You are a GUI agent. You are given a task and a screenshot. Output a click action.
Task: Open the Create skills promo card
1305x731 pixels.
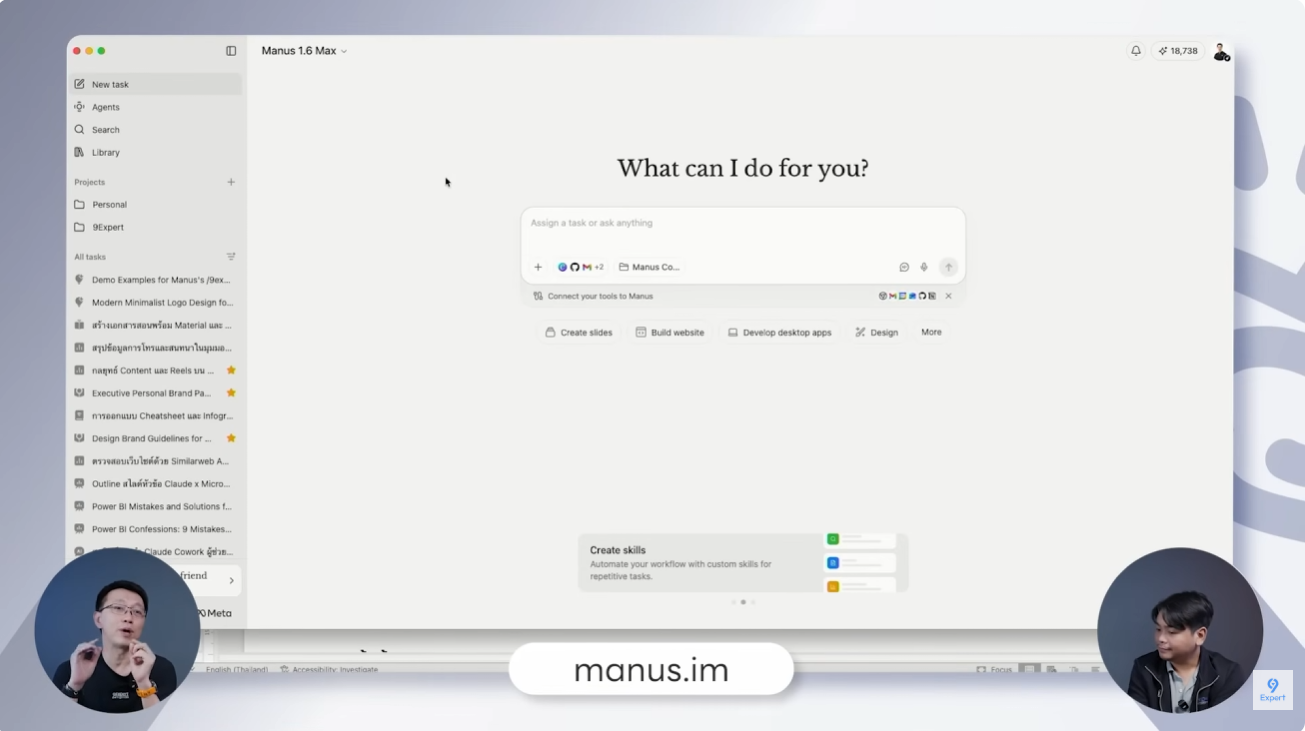click(743, 562)
